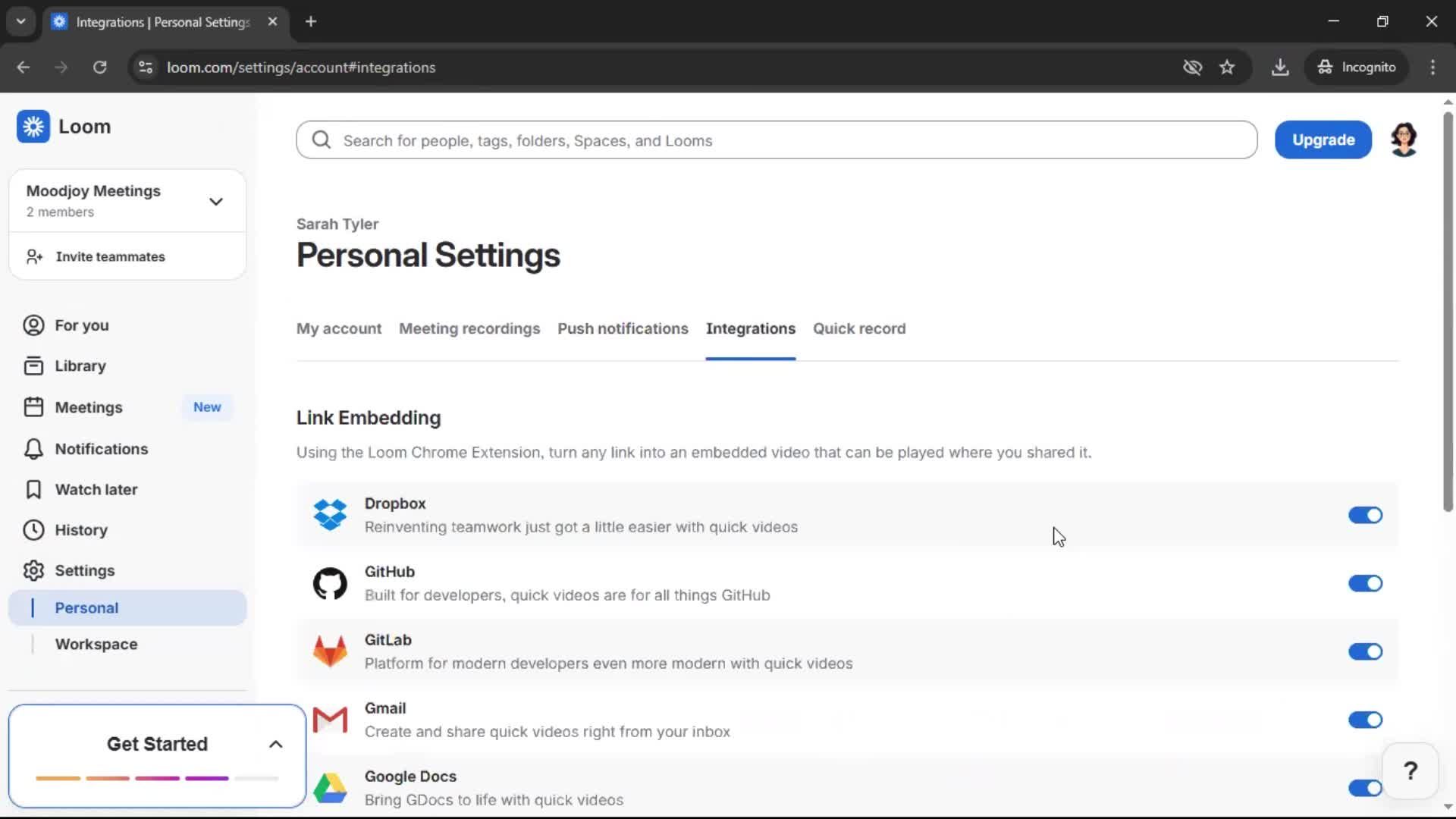Collapse the Get Started panel
The image size is (1456, 819).
pyautogui.click(x=275, y=744)
